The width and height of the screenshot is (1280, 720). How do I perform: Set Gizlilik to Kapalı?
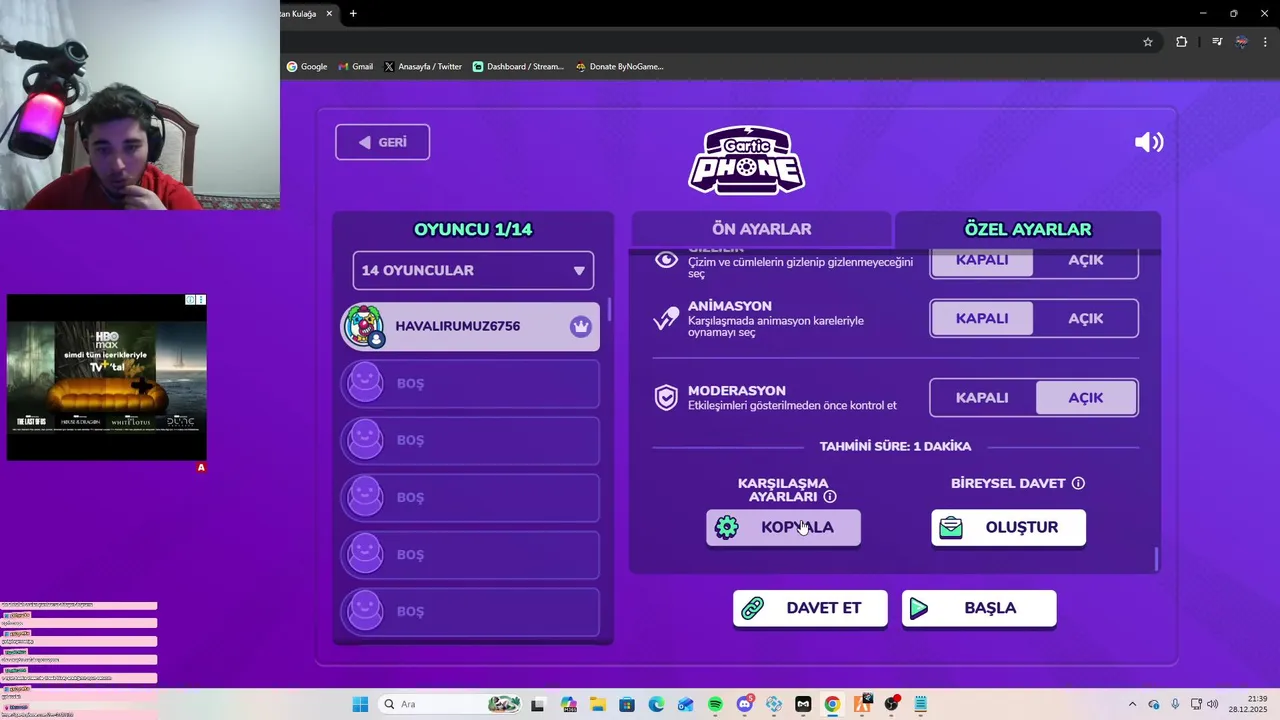point(982,260)
